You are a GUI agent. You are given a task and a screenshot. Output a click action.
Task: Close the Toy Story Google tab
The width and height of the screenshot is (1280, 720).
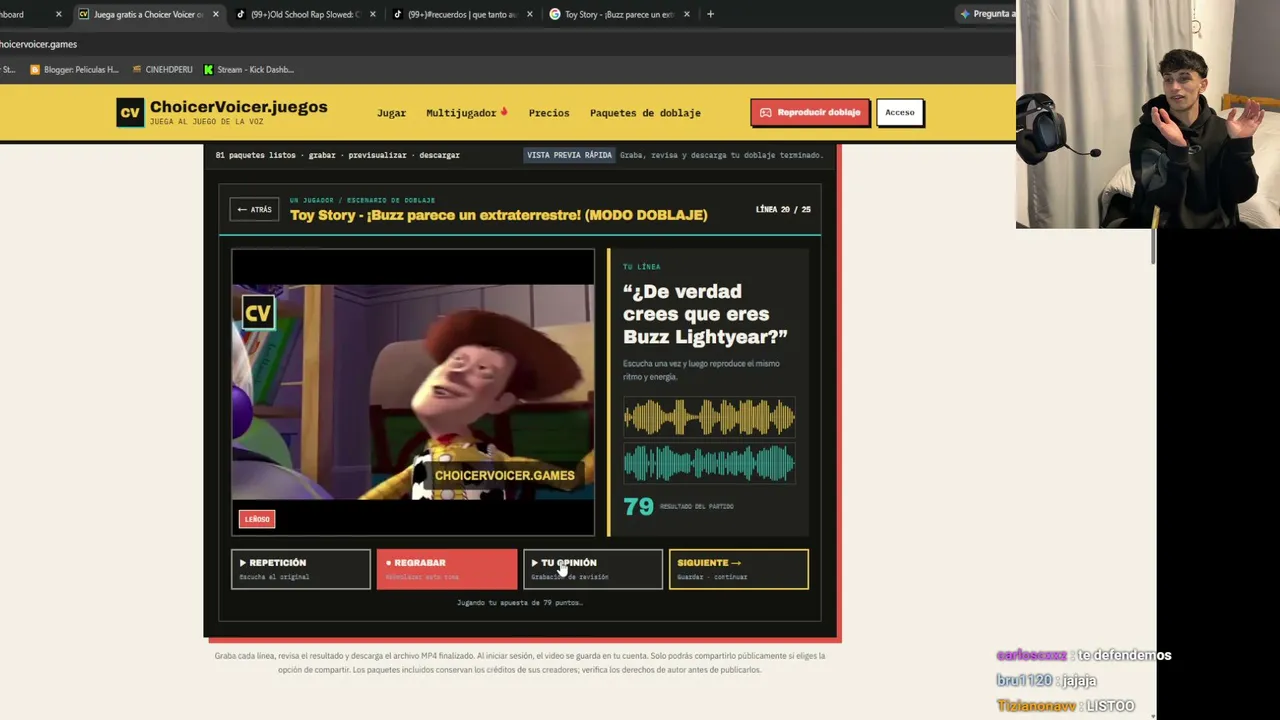click(686, 14)
